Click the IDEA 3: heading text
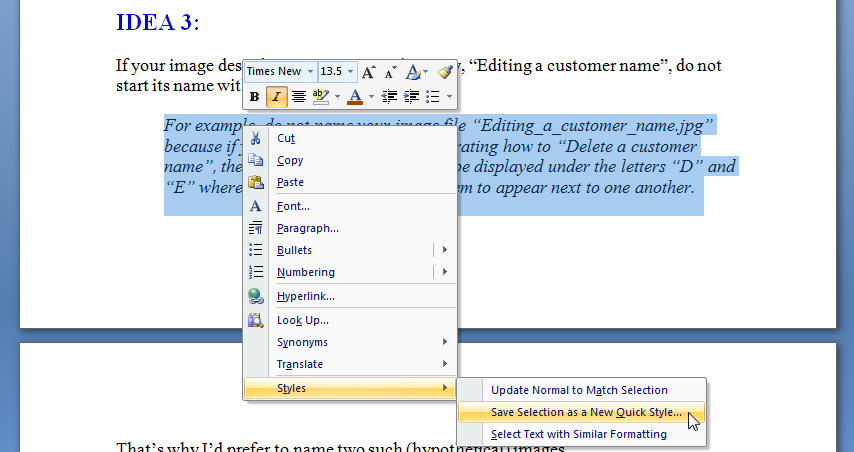854x452 pixels. [158, 22]
